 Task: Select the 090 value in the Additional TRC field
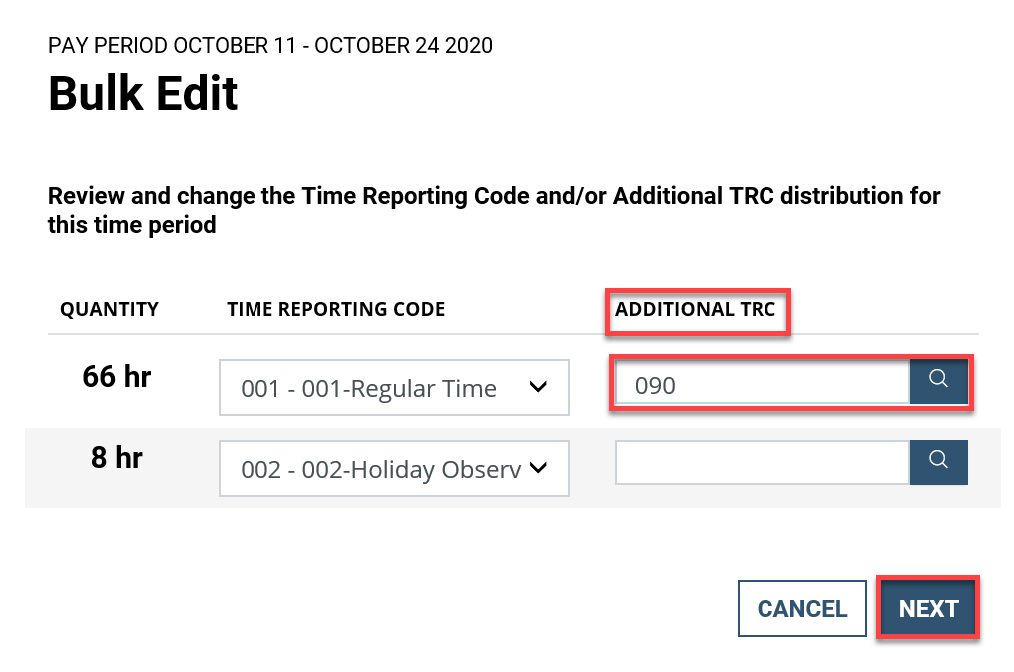tap(760, 384)
